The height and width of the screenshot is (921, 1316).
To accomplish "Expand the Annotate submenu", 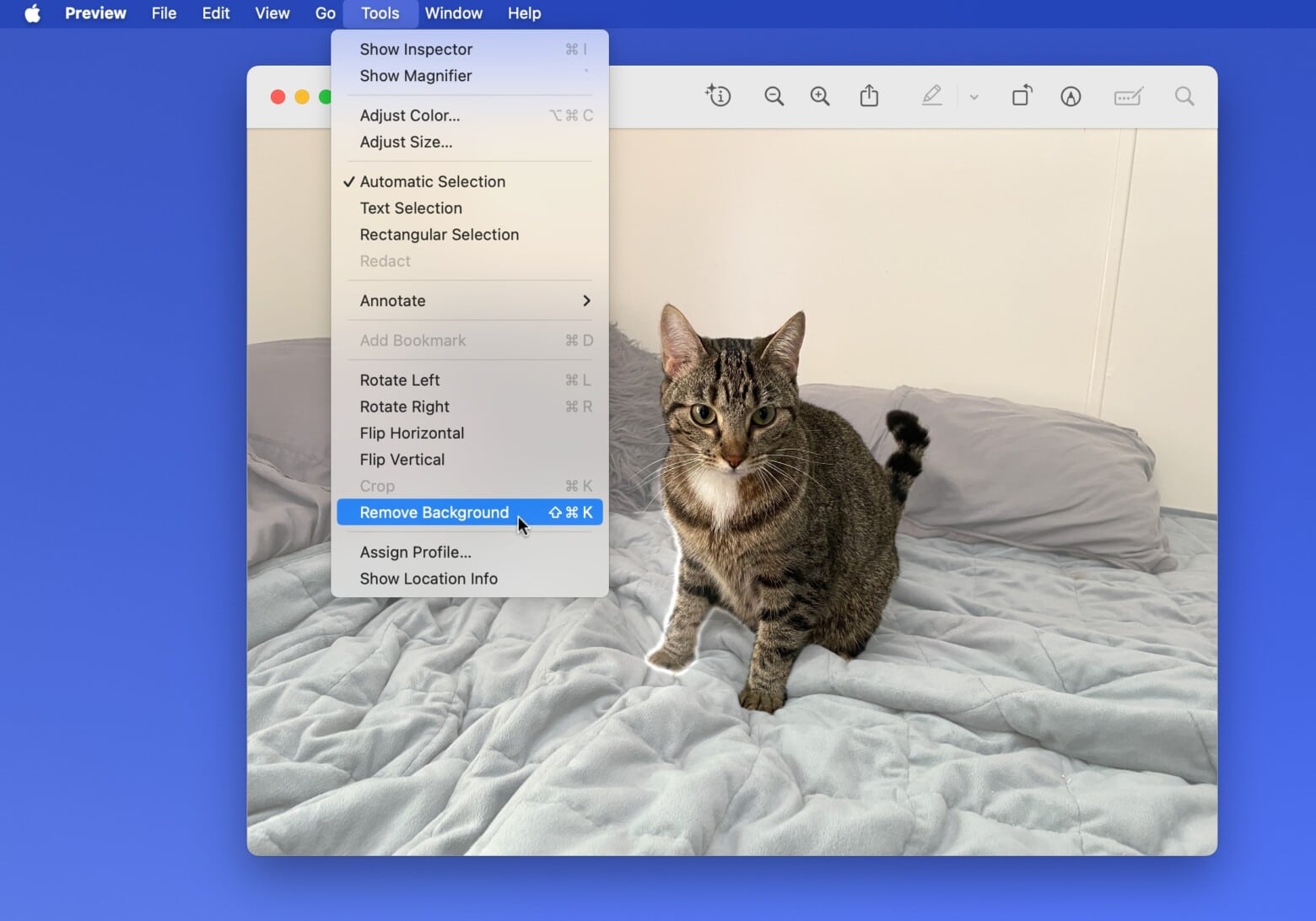I will coord(392,300).
